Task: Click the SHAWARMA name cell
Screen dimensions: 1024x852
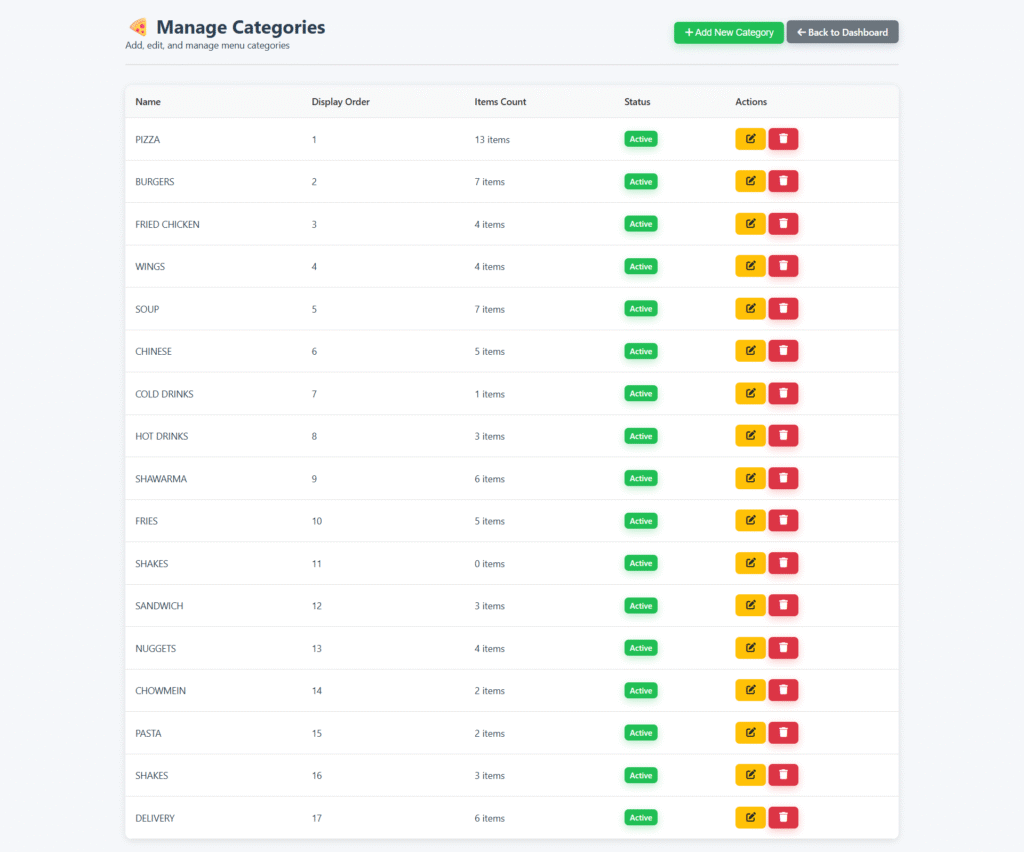Action: point(161,479)
